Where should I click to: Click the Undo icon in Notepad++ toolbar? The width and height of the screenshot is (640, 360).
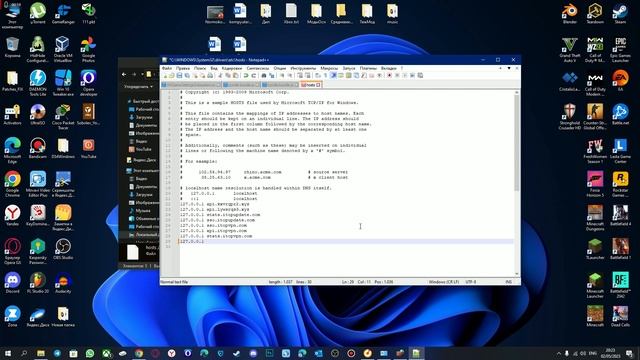[246, 76]
